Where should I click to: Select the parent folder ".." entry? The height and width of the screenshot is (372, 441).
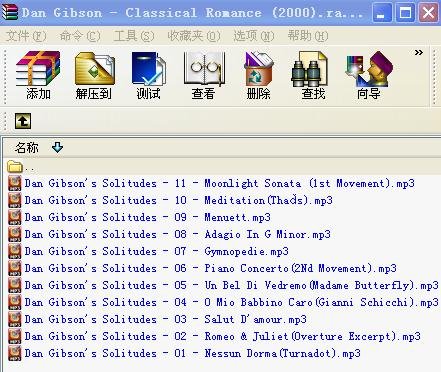pos(21,167)
